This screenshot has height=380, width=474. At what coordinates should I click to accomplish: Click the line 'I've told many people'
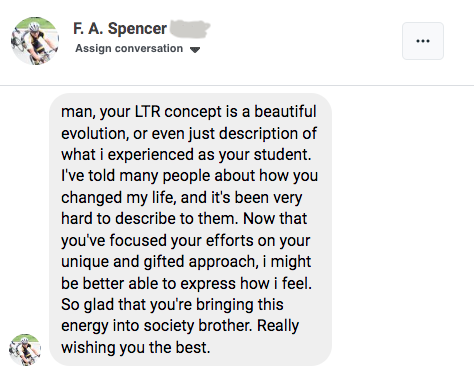(x=190, y=176)
